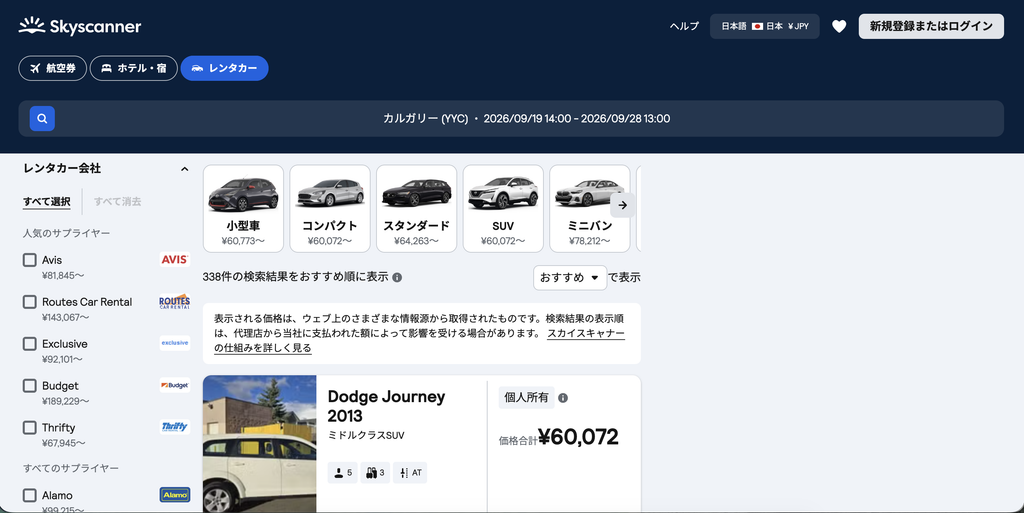The image size is (1024, 513).
Task: Open info icon beside 338件の検索結果
Action: tap(397, 277)
